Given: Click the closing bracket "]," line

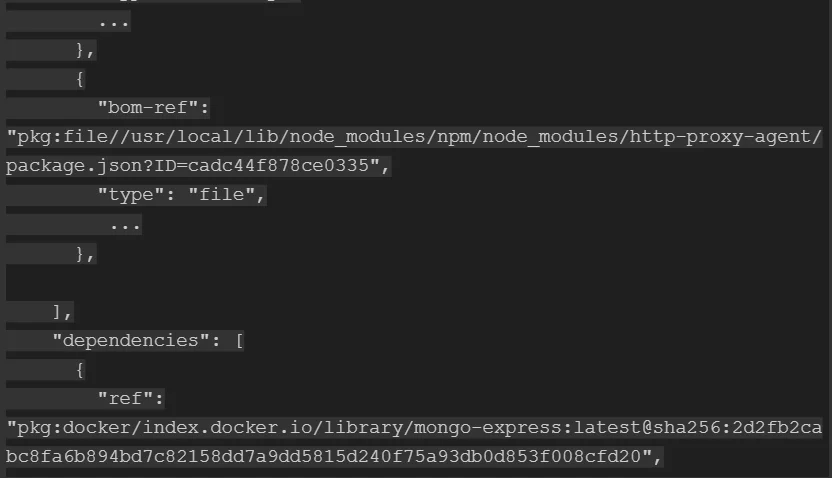Looking at the screenshot, I should [x=62, y=312].
